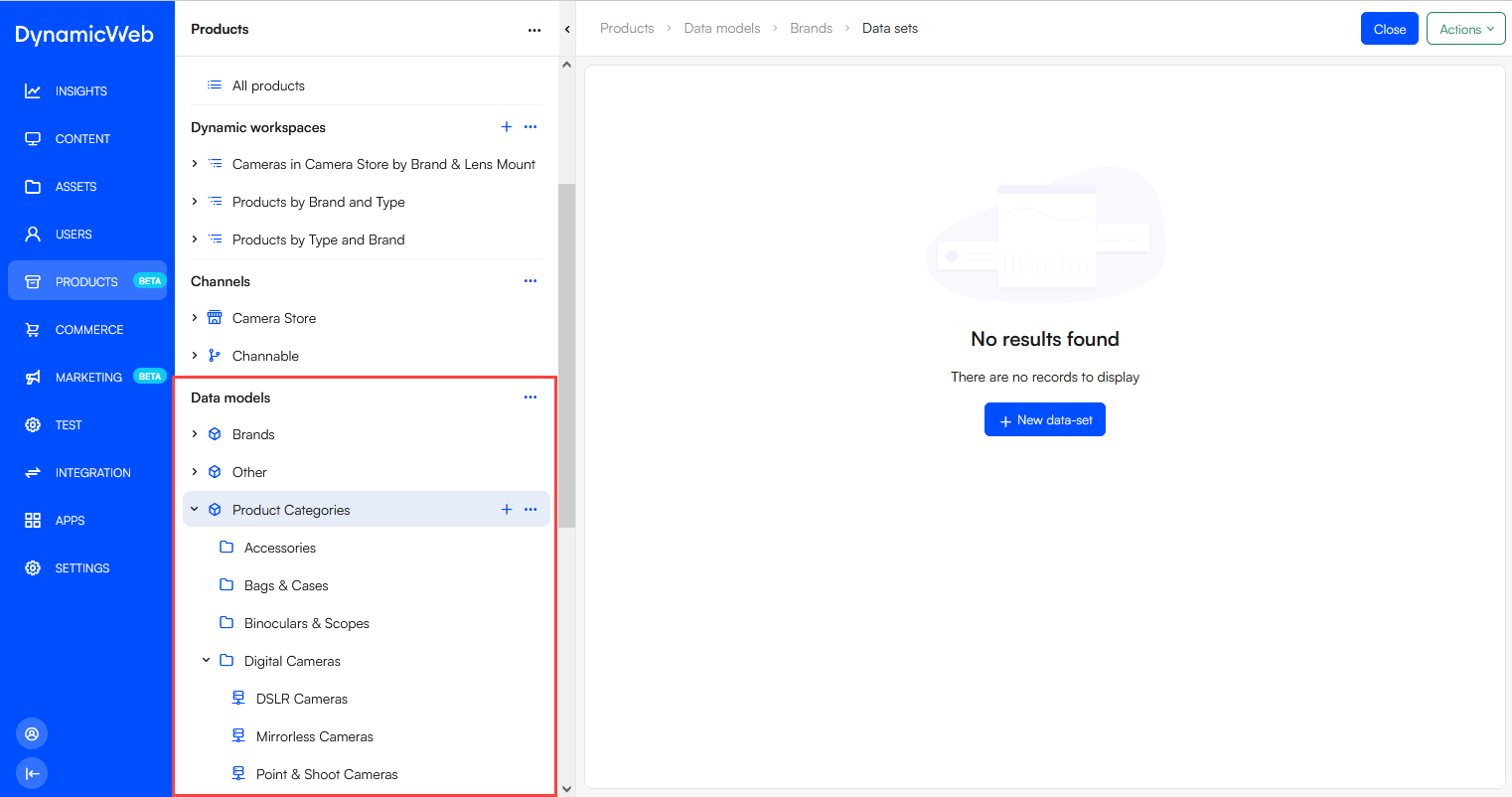Expand Cameras in Camera Store workspace
This screenshot has height=797, width=1512.
(x=195, y=164)
